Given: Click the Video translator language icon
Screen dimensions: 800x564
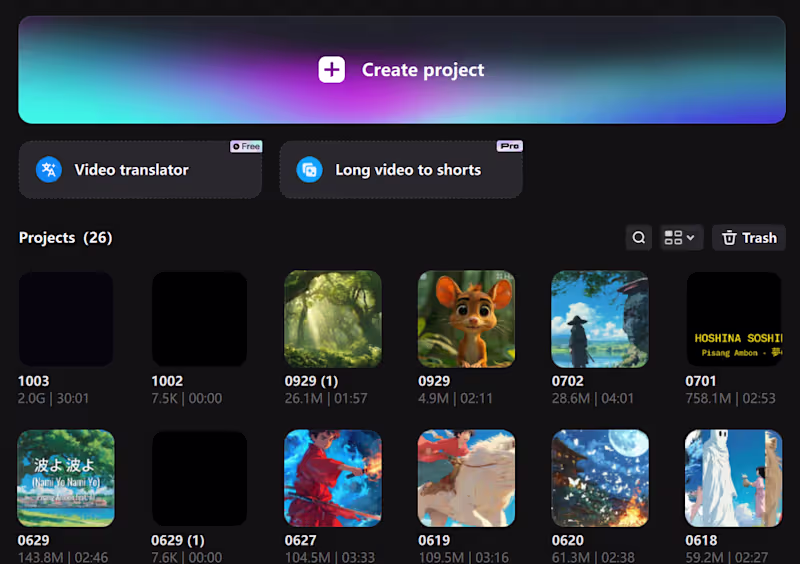Looking at the screenshot, I should (x=49, y=169).
